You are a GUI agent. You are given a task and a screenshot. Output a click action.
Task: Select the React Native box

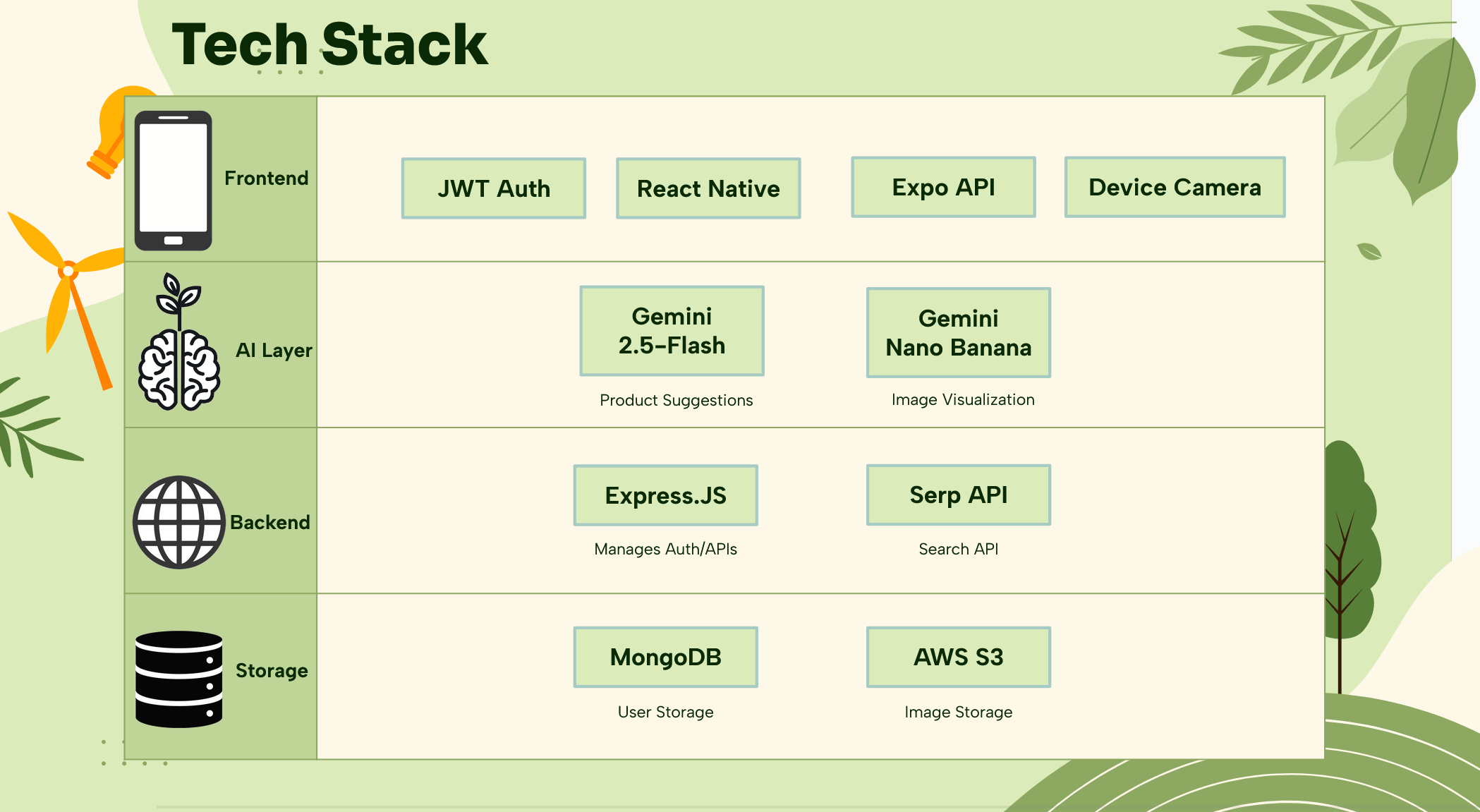708,188
